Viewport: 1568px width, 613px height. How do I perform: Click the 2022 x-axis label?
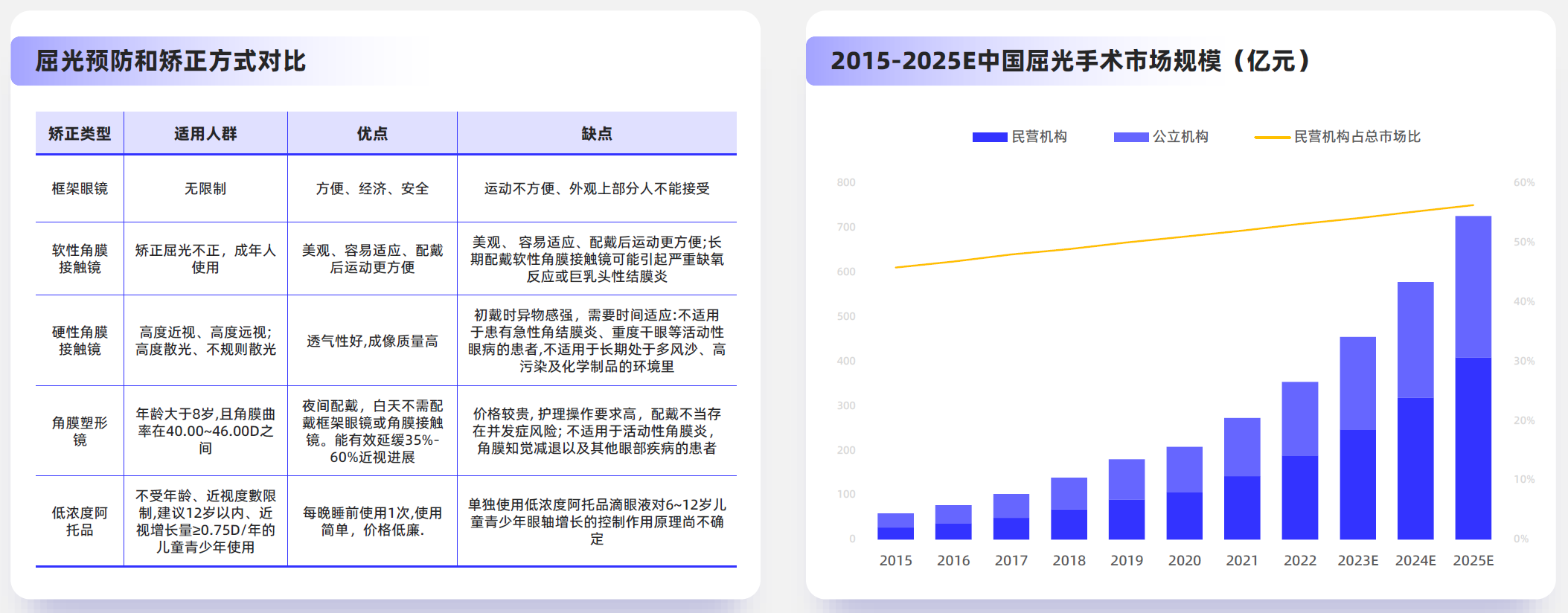tap(1300, 561)
